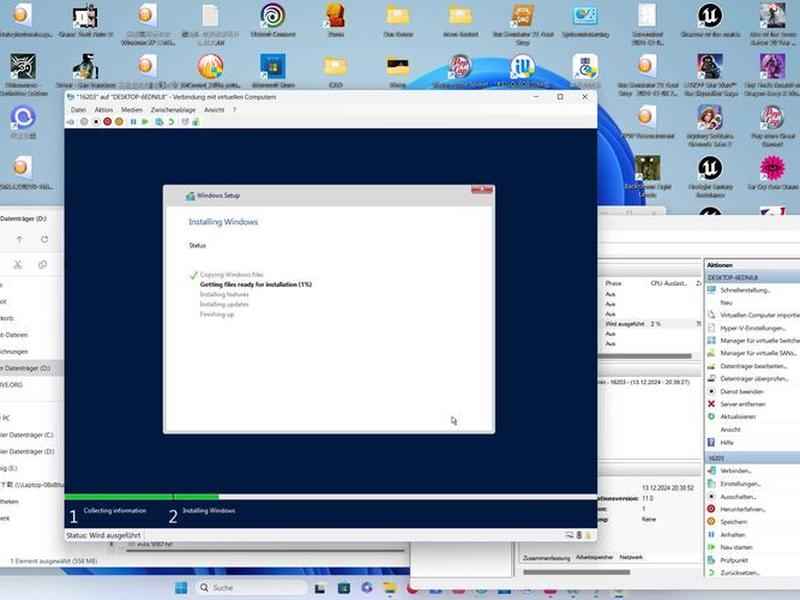
Task: Open the Ubisoft Connect desktop shortcut
Action: 273,20
